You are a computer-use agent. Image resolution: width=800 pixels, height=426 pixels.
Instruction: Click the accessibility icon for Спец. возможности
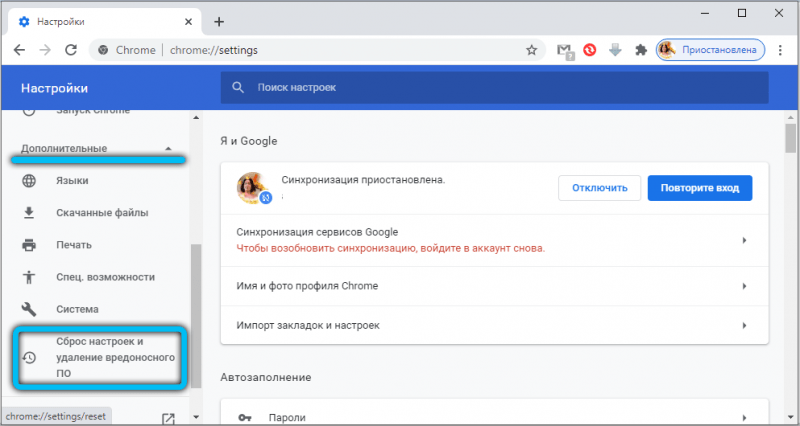(29, 277)
